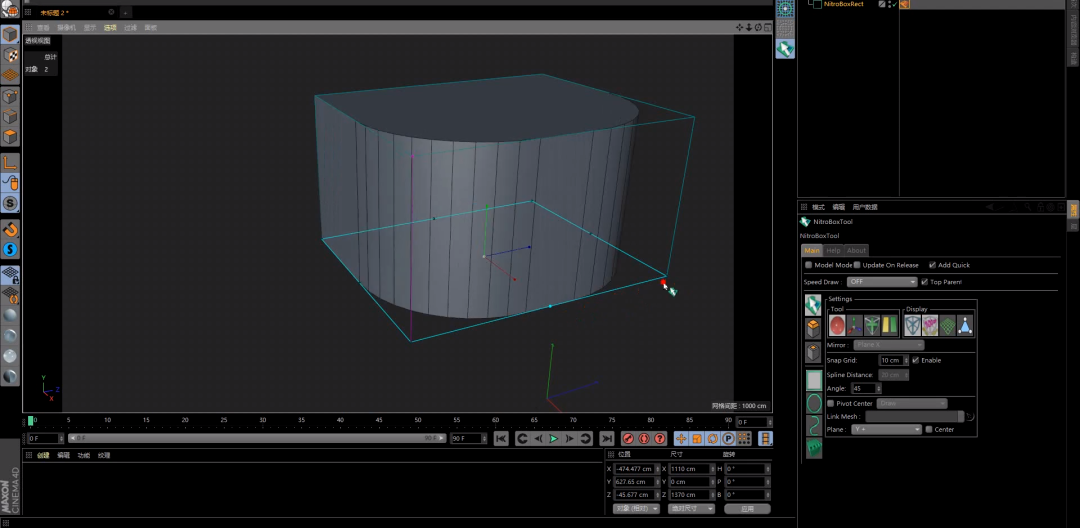
Task: Click the locked workplane grid icon
Action: (10, 275)
